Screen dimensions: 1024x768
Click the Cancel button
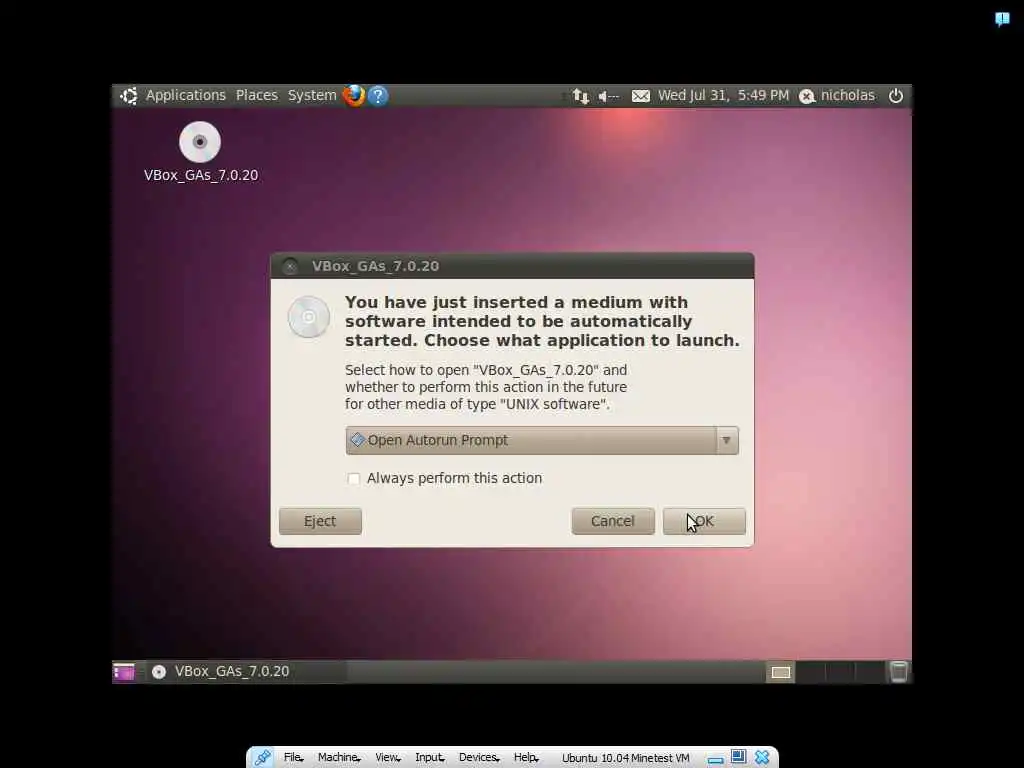(613, 521)
